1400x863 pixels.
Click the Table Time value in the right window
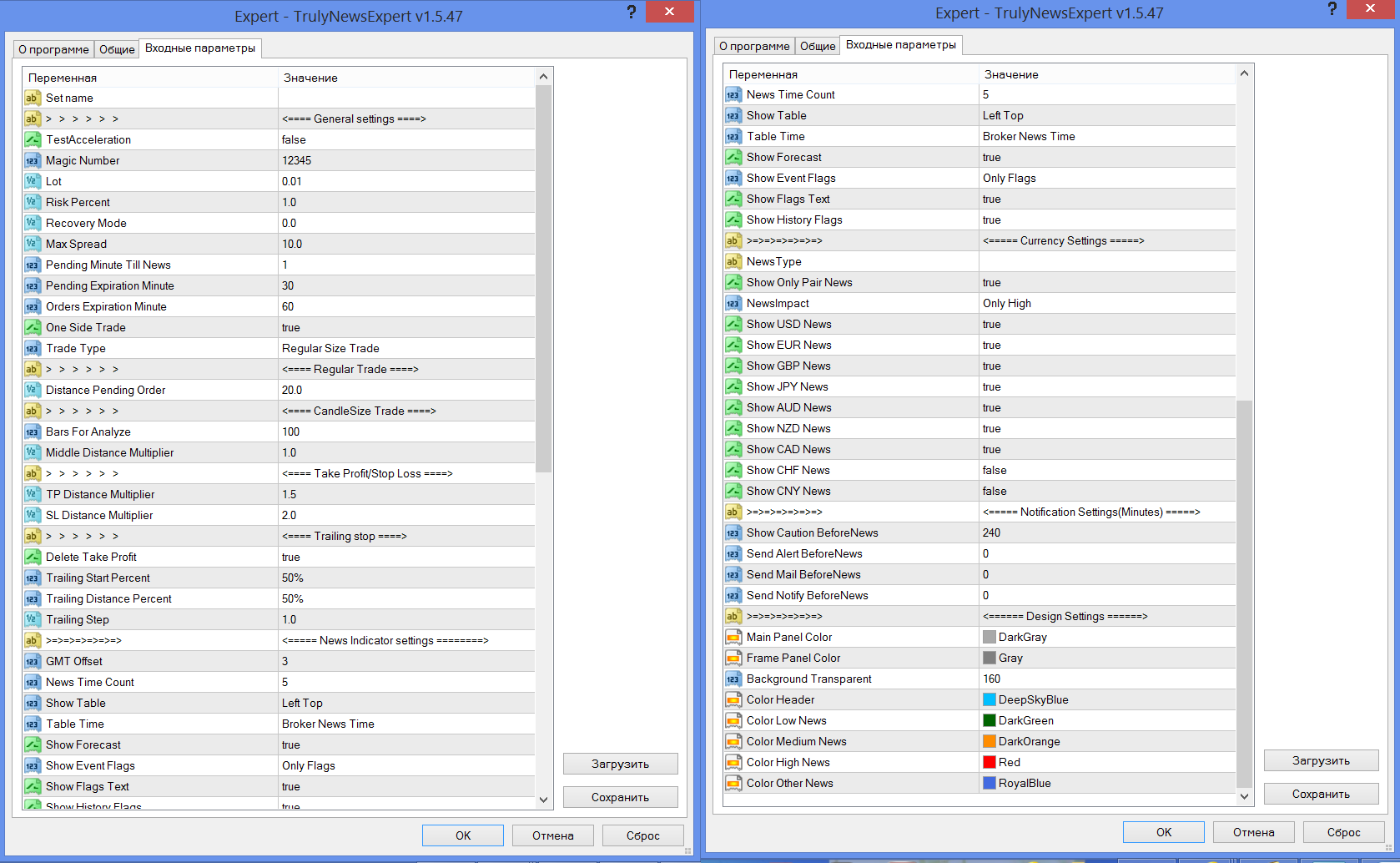pos(1029,136)
